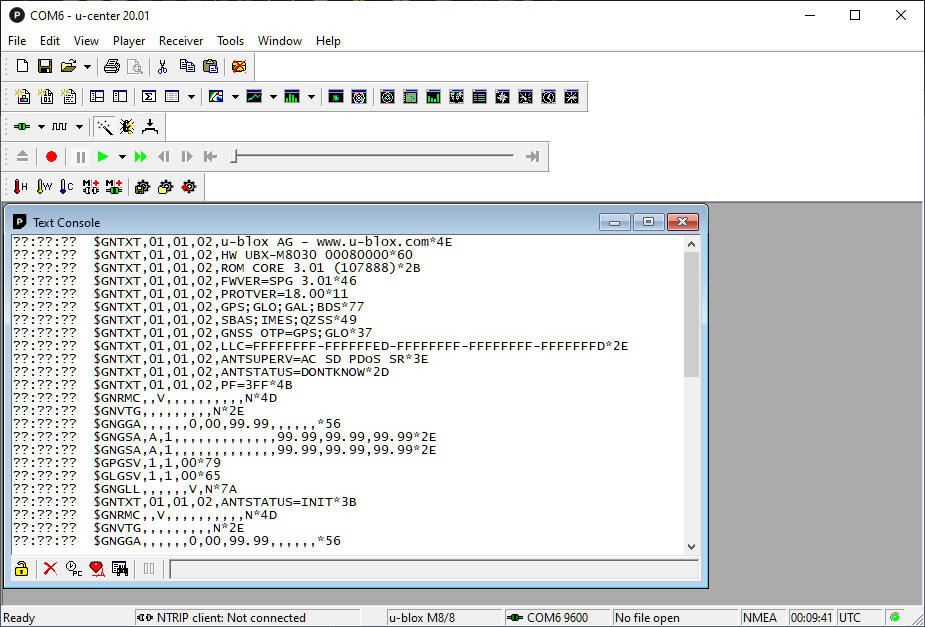Open the Player menu
This screenshot has height=627, width=925.
(129, 41)
